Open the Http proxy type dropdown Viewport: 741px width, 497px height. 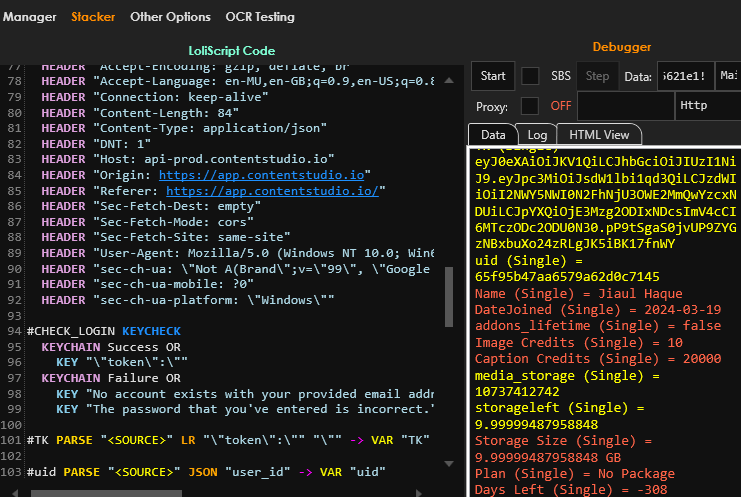click(x=706, y=105)
